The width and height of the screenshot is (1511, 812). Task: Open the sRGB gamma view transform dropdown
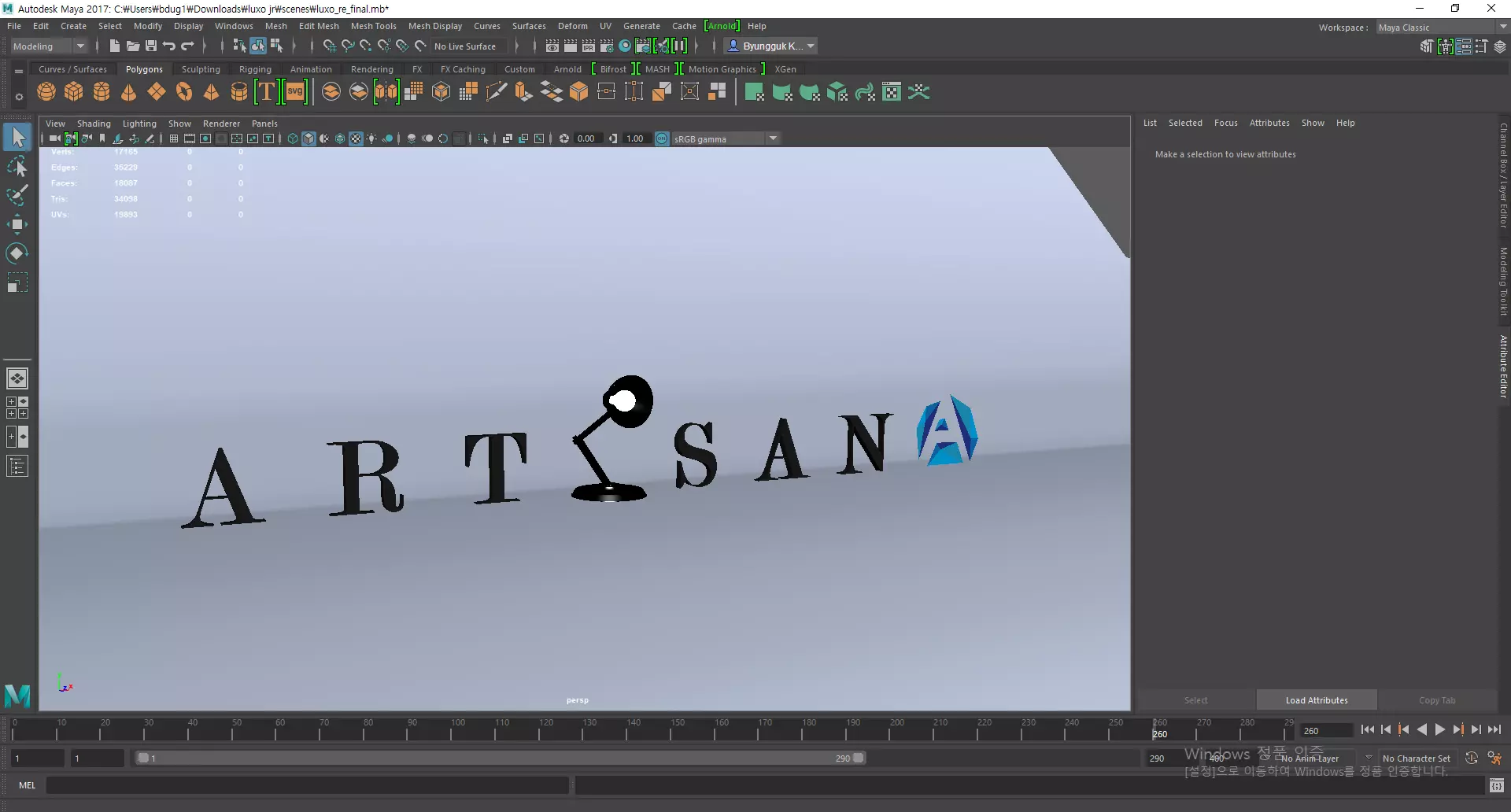click(726, 138)
